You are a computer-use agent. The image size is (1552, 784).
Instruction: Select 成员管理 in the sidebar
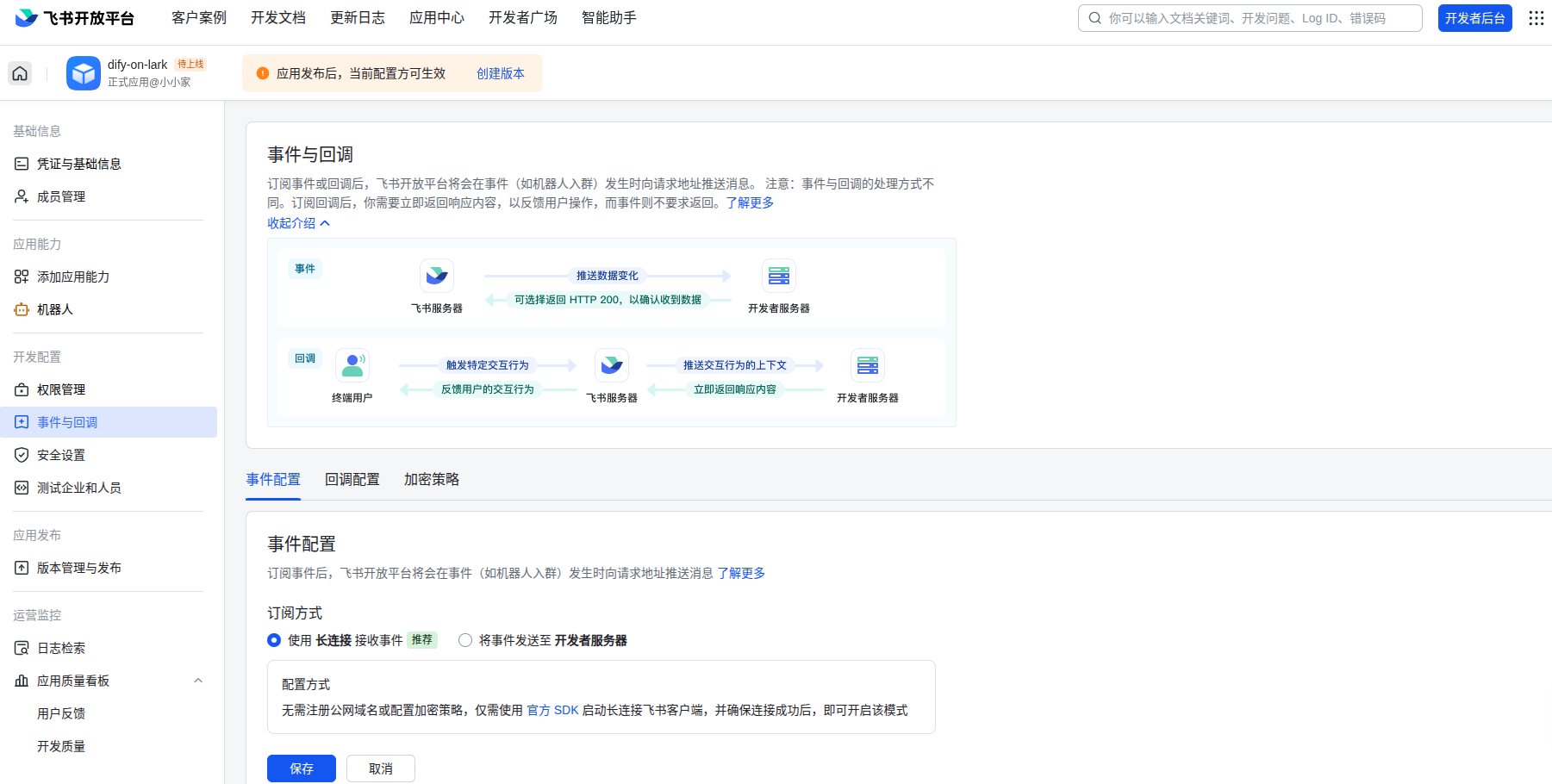click(x=60, y=196)
